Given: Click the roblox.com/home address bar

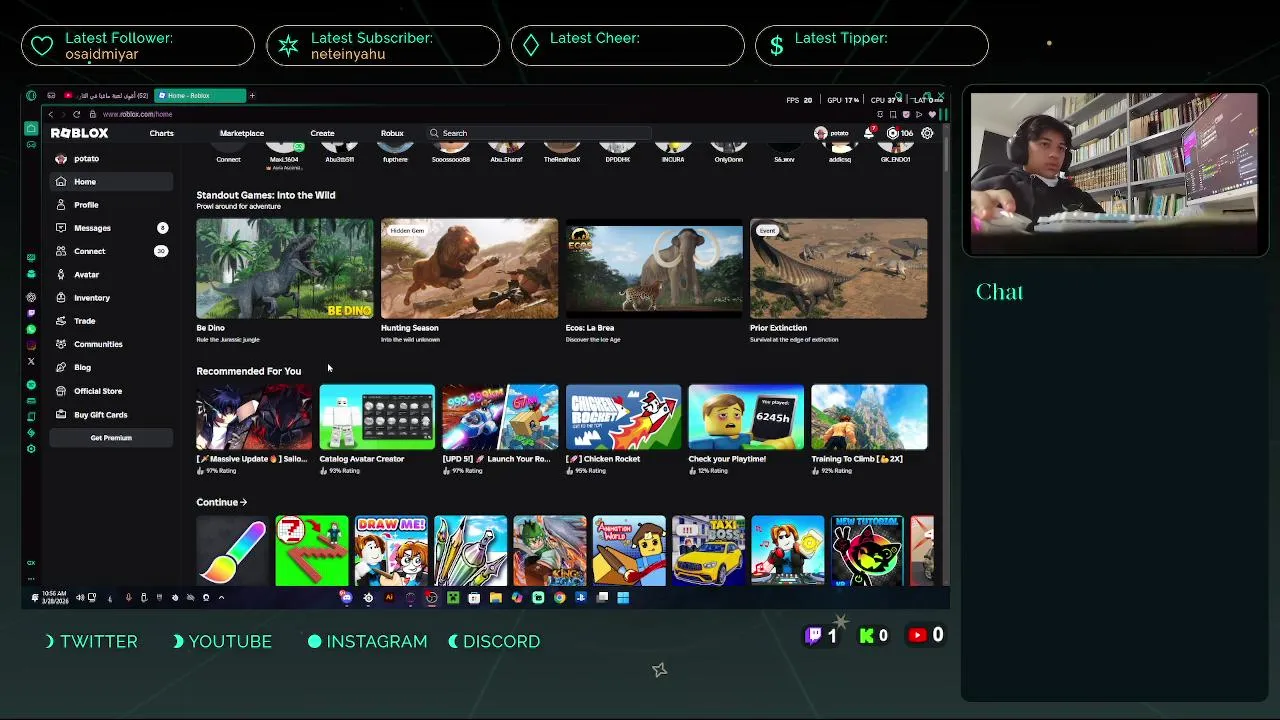Looking at the screenshot, I should pos(137,114).
